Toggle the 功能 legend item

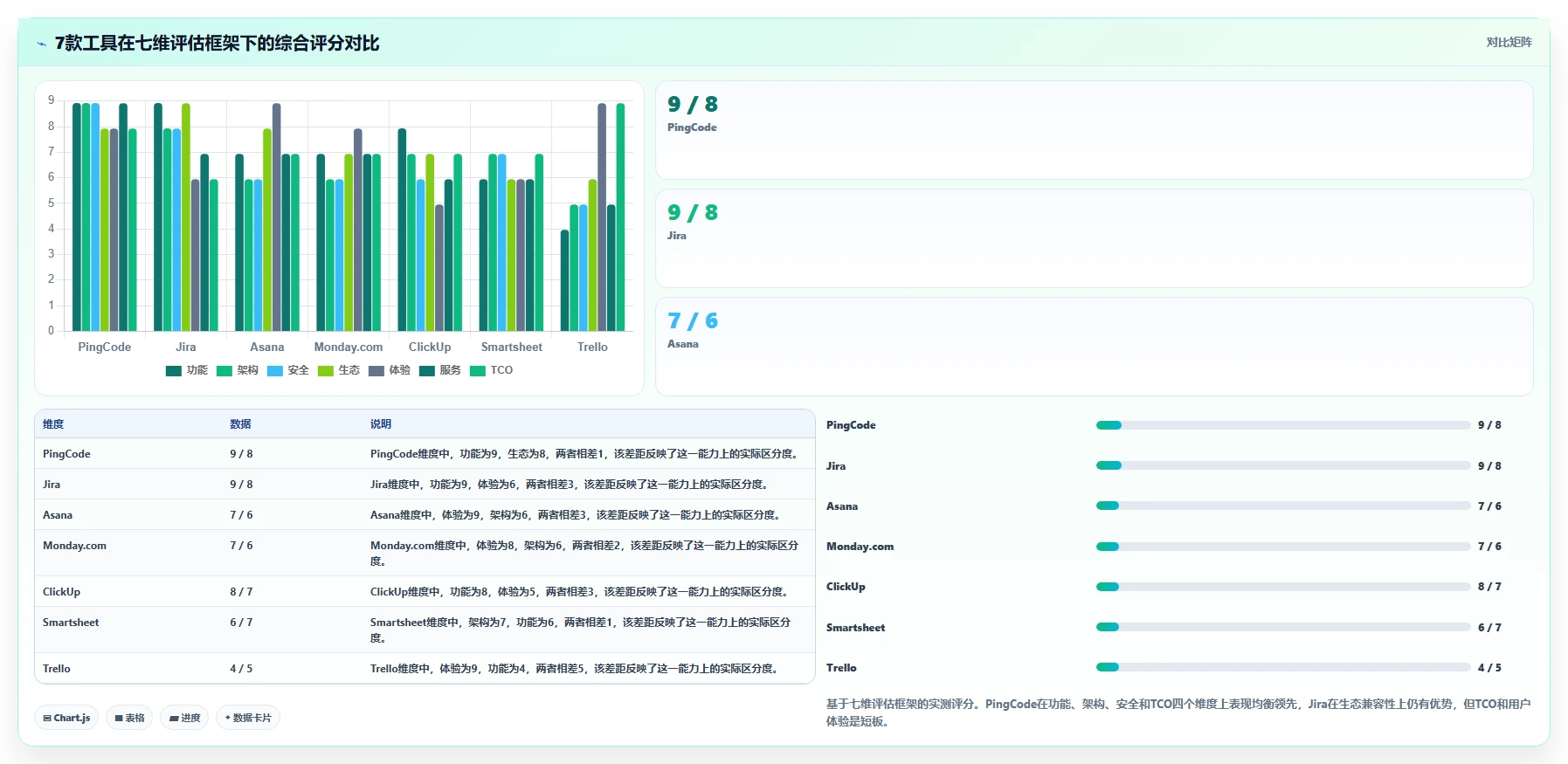click(187, 370)
